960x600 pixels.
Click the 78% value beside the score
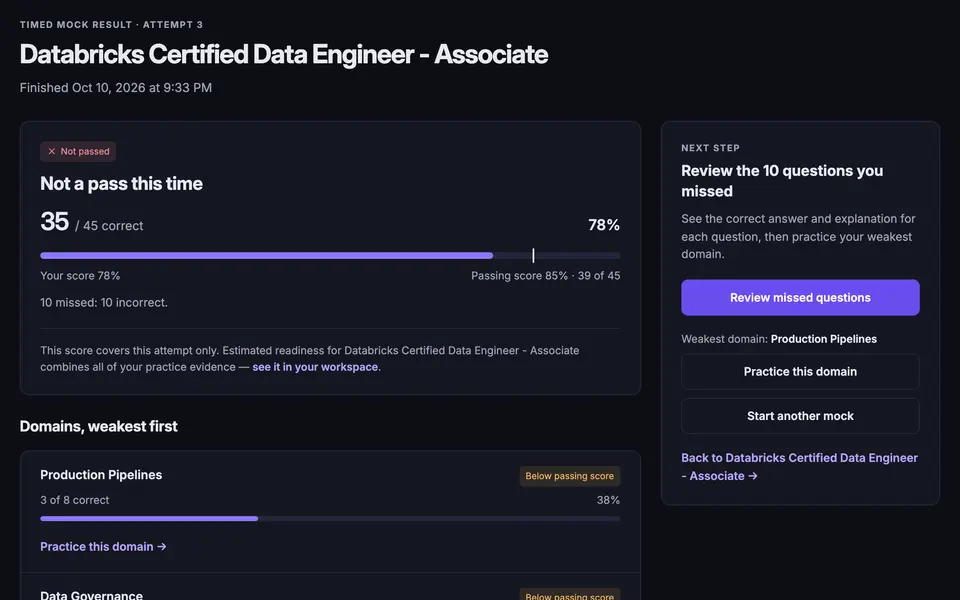pos(604,225)
